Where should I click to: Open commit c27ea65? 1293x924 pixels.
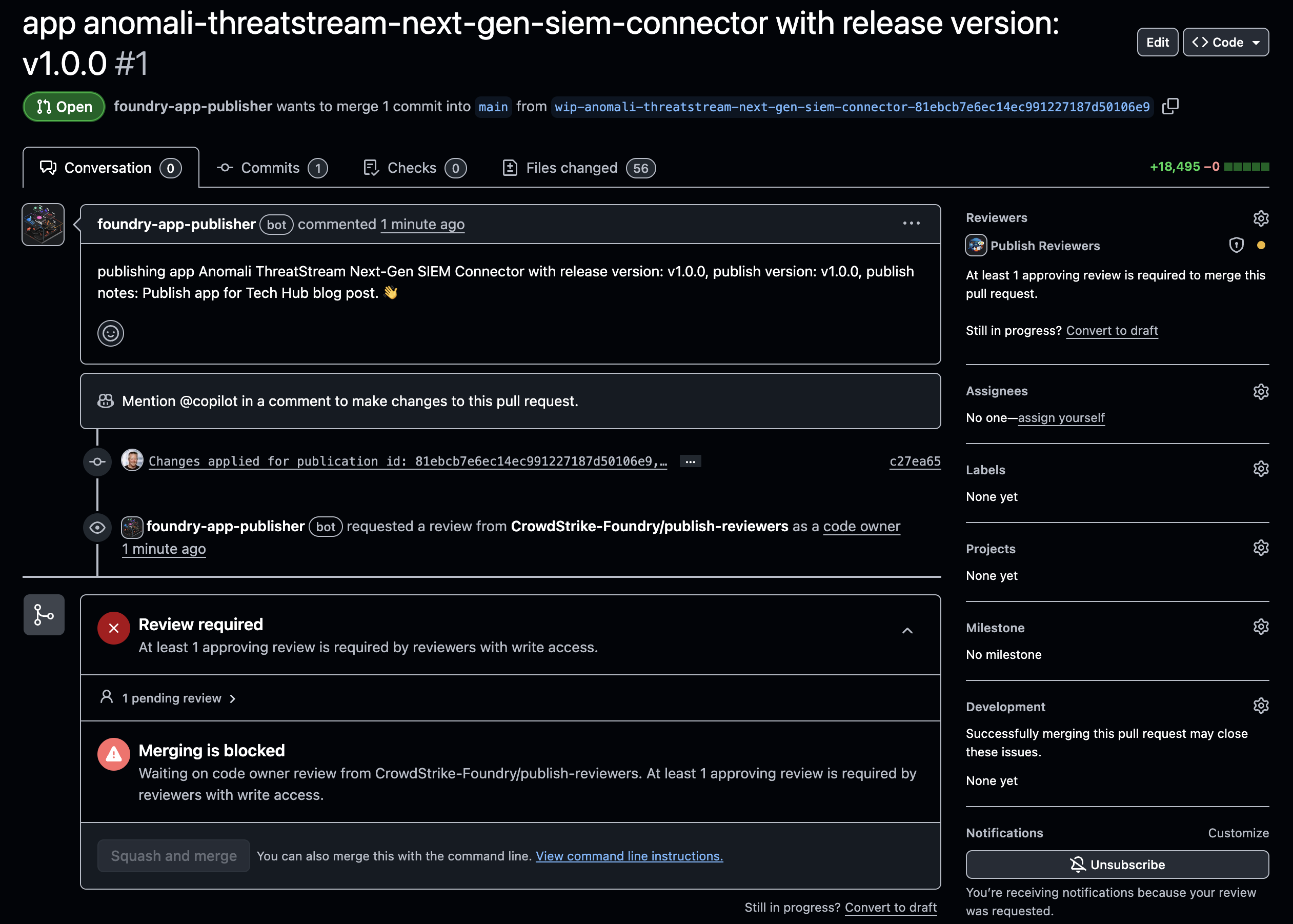914,461
